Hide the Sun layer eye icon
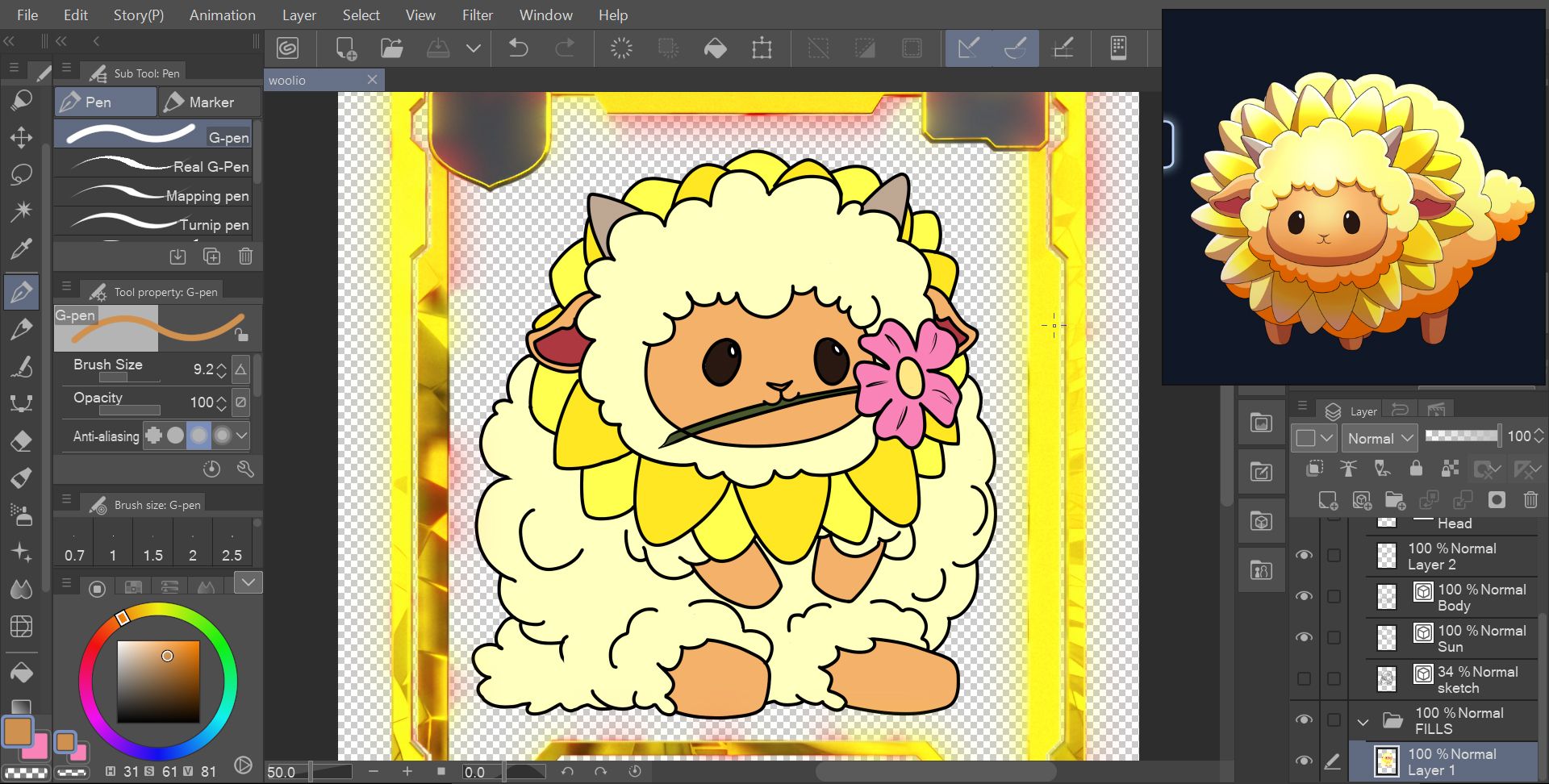 [x=1304, y=637]
